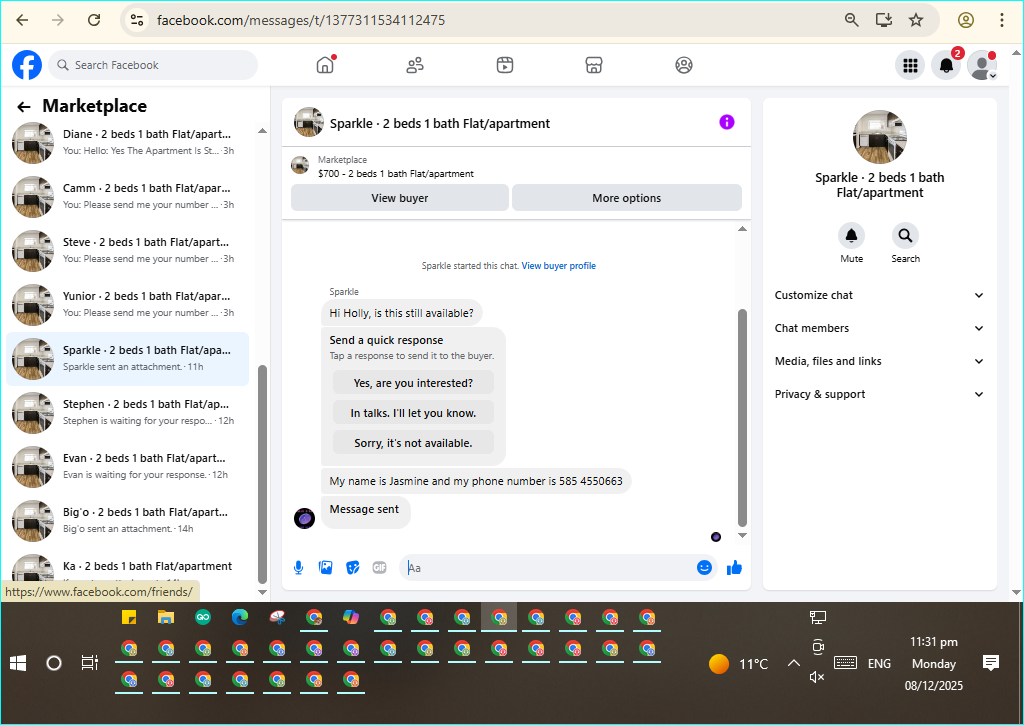1024x725 pixels.
Task: Click the Sparkle listing thumbnail in info panel
Action: click(x=880, y=137)
